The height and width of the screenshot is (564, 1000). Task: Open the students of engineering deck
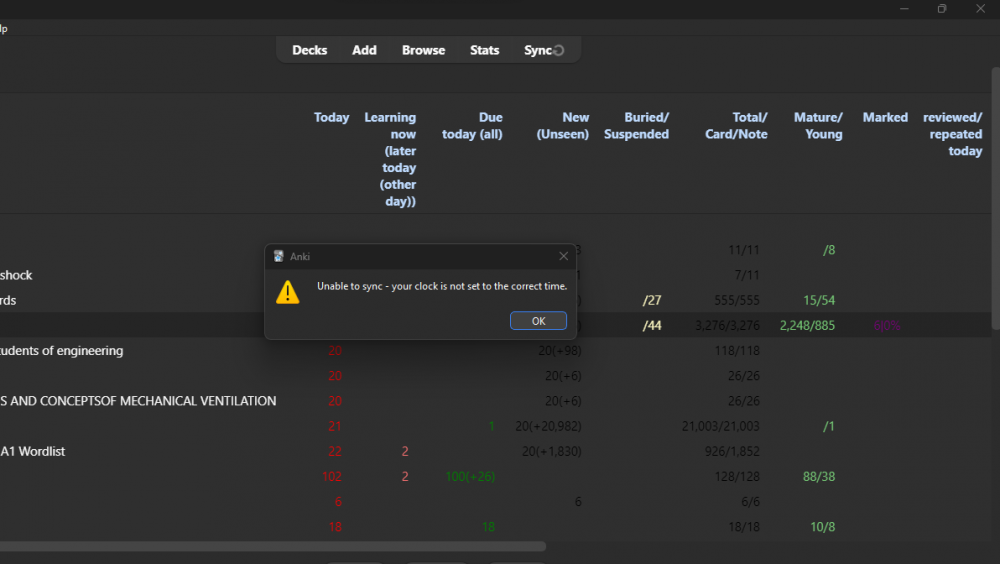pos(61,351)
